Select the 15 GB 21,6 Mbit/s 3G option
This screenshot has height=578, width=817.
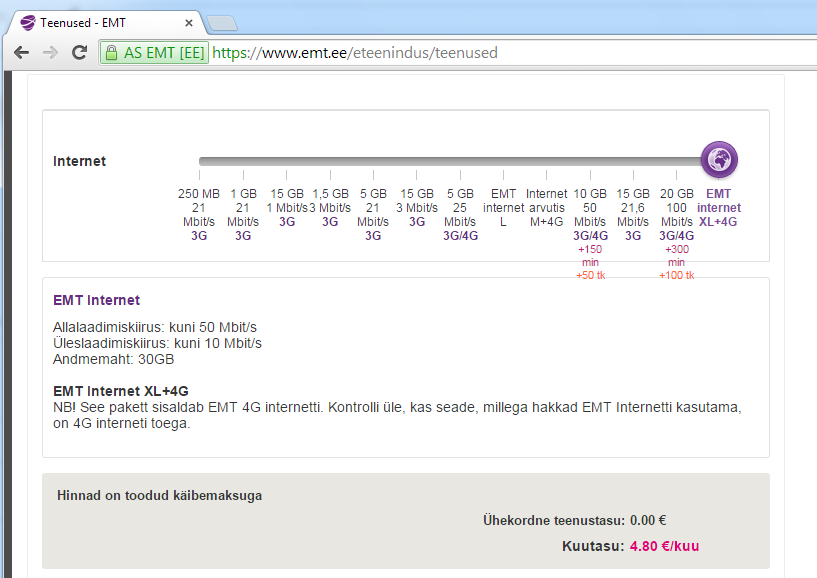(x=633, y=214)
